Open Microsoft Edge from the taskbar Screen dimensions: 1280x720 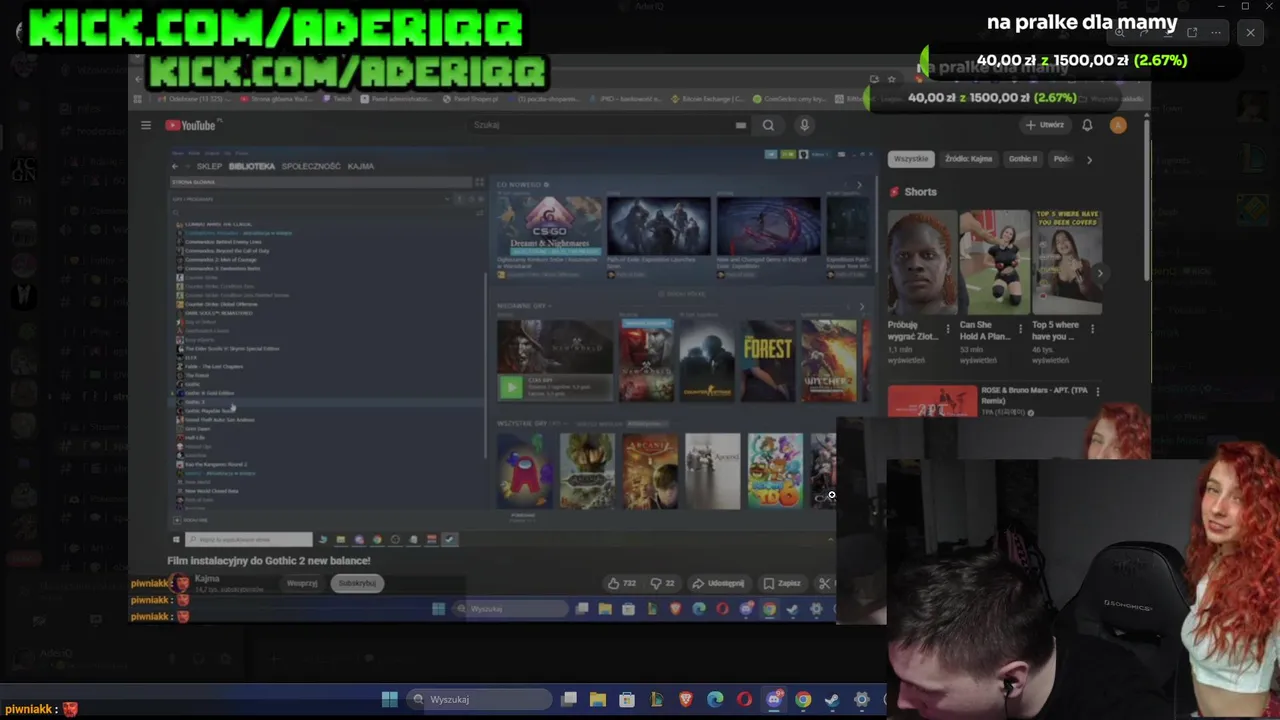pyautogui.click(x=715, y=699)
